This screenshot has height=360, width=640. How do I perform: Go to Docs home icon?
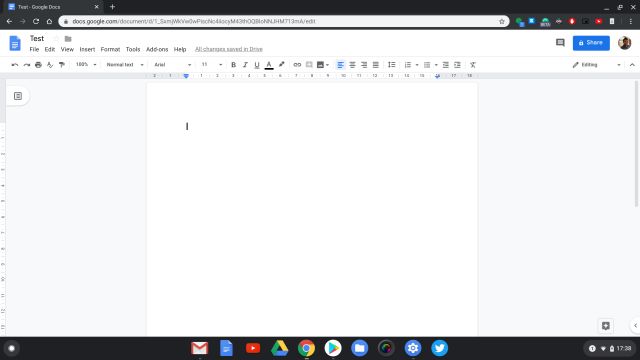pyautogui.click(x=15, y=43)
